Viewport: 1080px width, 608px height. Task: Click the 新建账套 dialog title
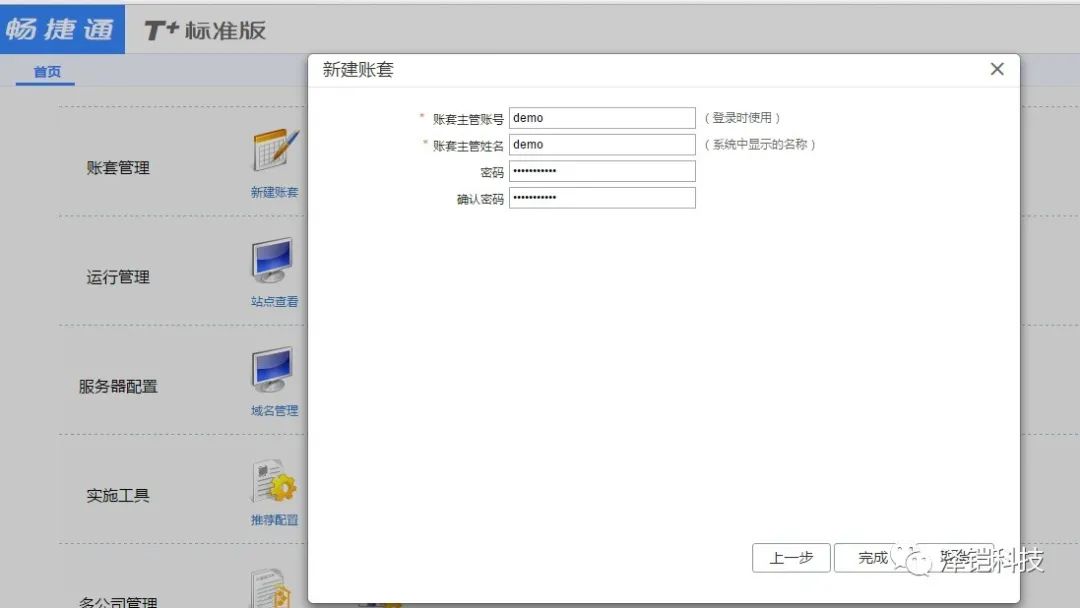pyautogui.click(x=357, y=70)
